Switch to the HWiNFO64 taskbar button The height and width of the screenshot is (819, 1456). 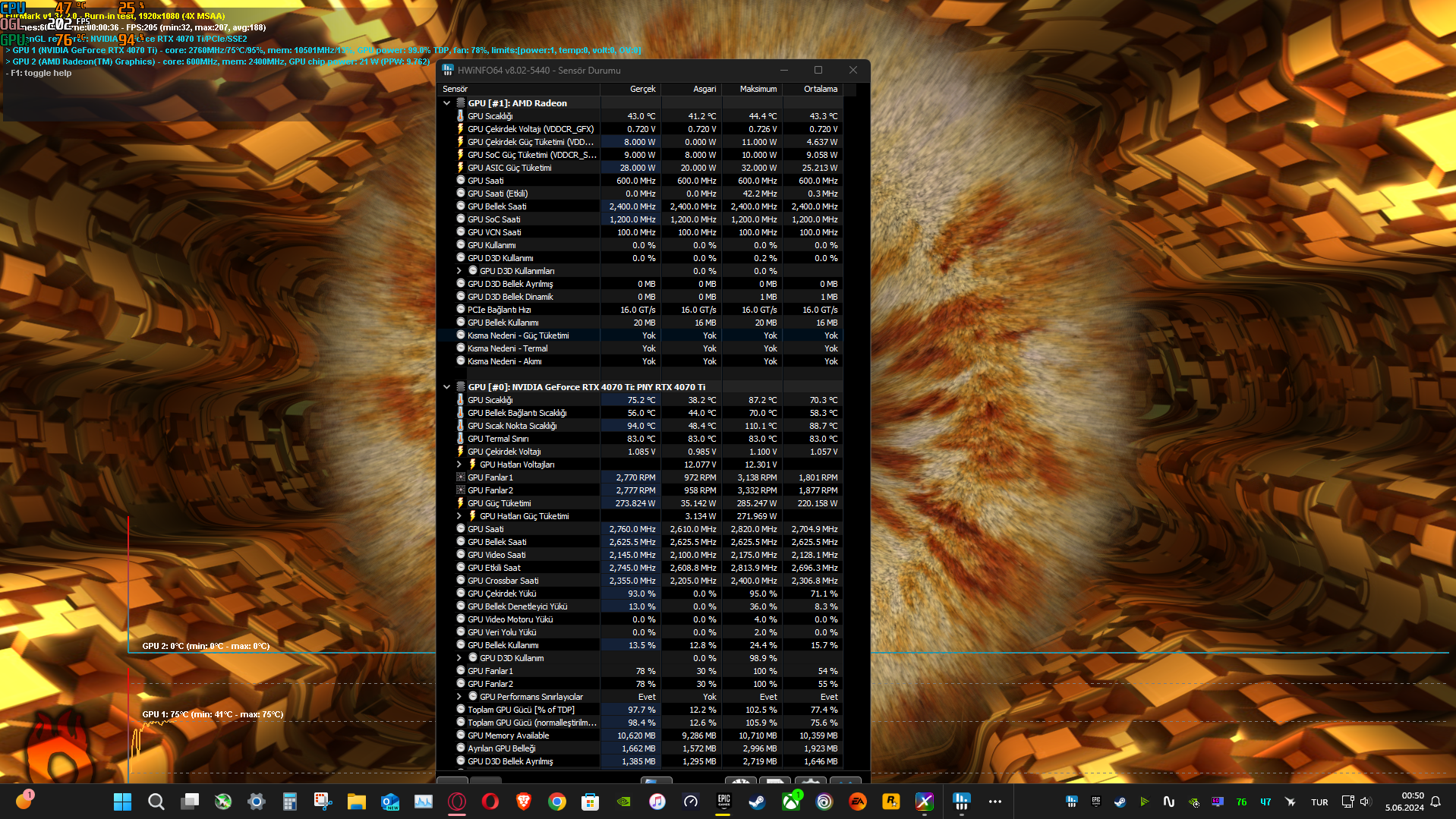pos(962,802)
